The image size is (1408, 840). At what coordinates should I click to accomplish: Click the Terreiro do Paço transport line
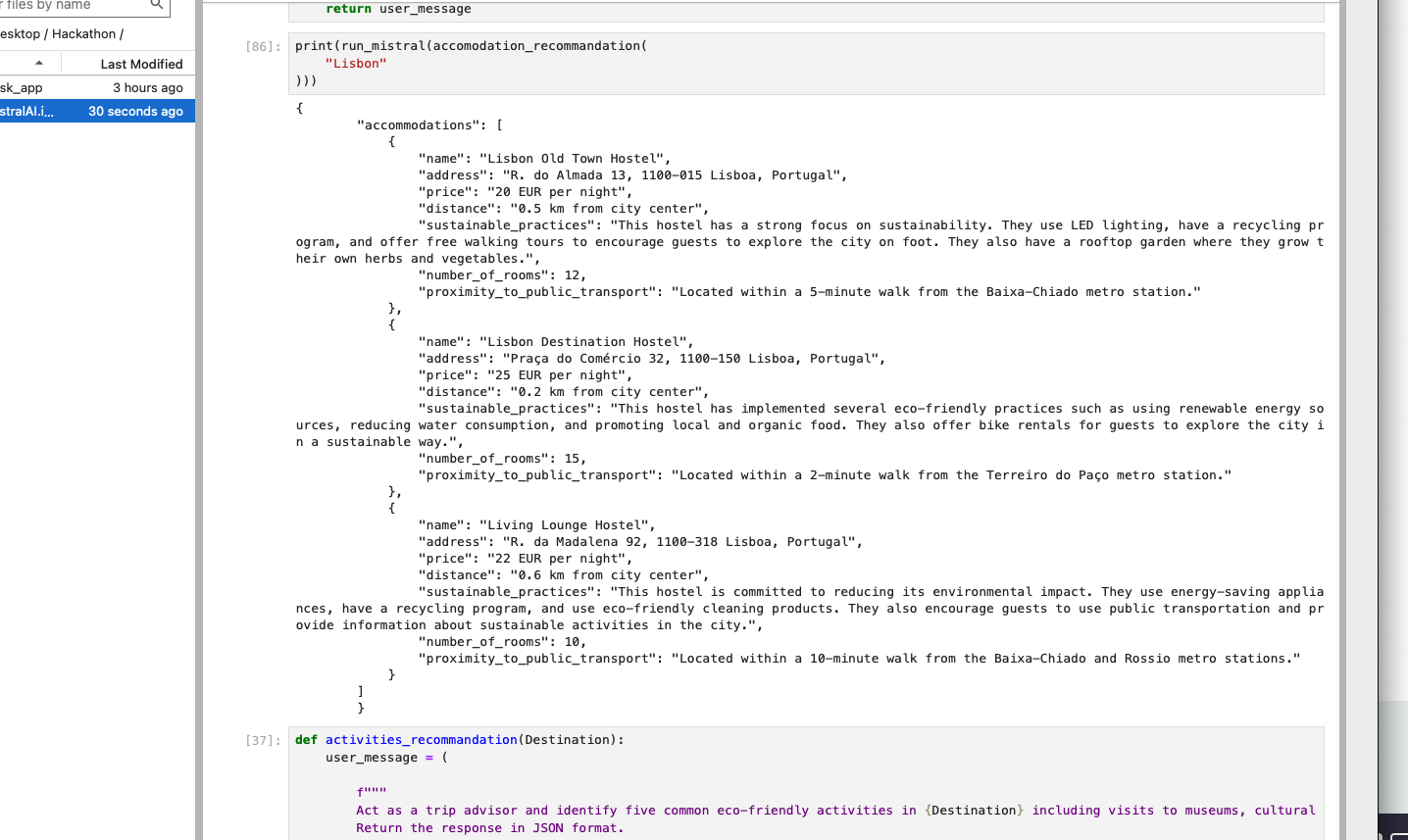[x=825, y=474]
